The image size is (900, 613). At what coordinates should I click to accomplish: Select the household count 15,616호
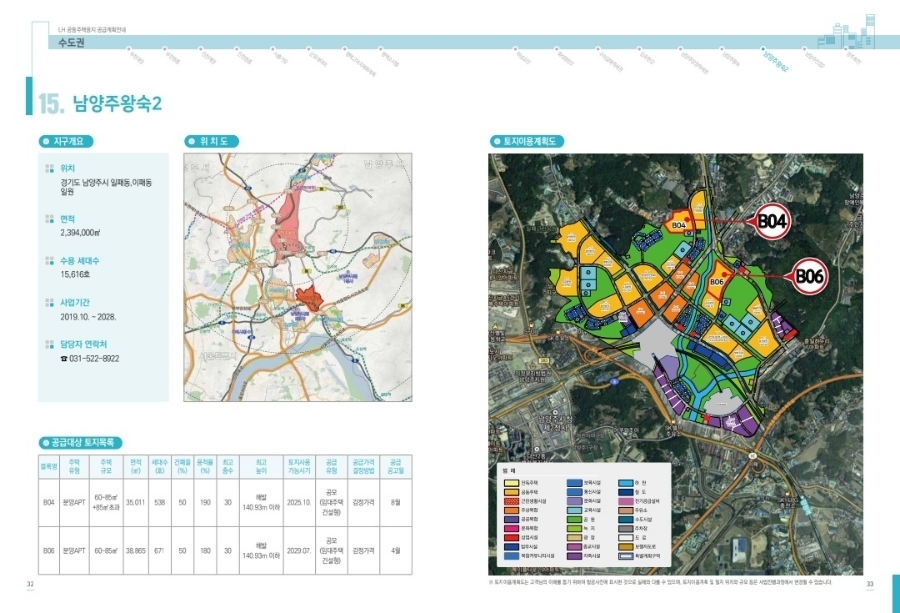pyautogui.click(x=75, y=275)
